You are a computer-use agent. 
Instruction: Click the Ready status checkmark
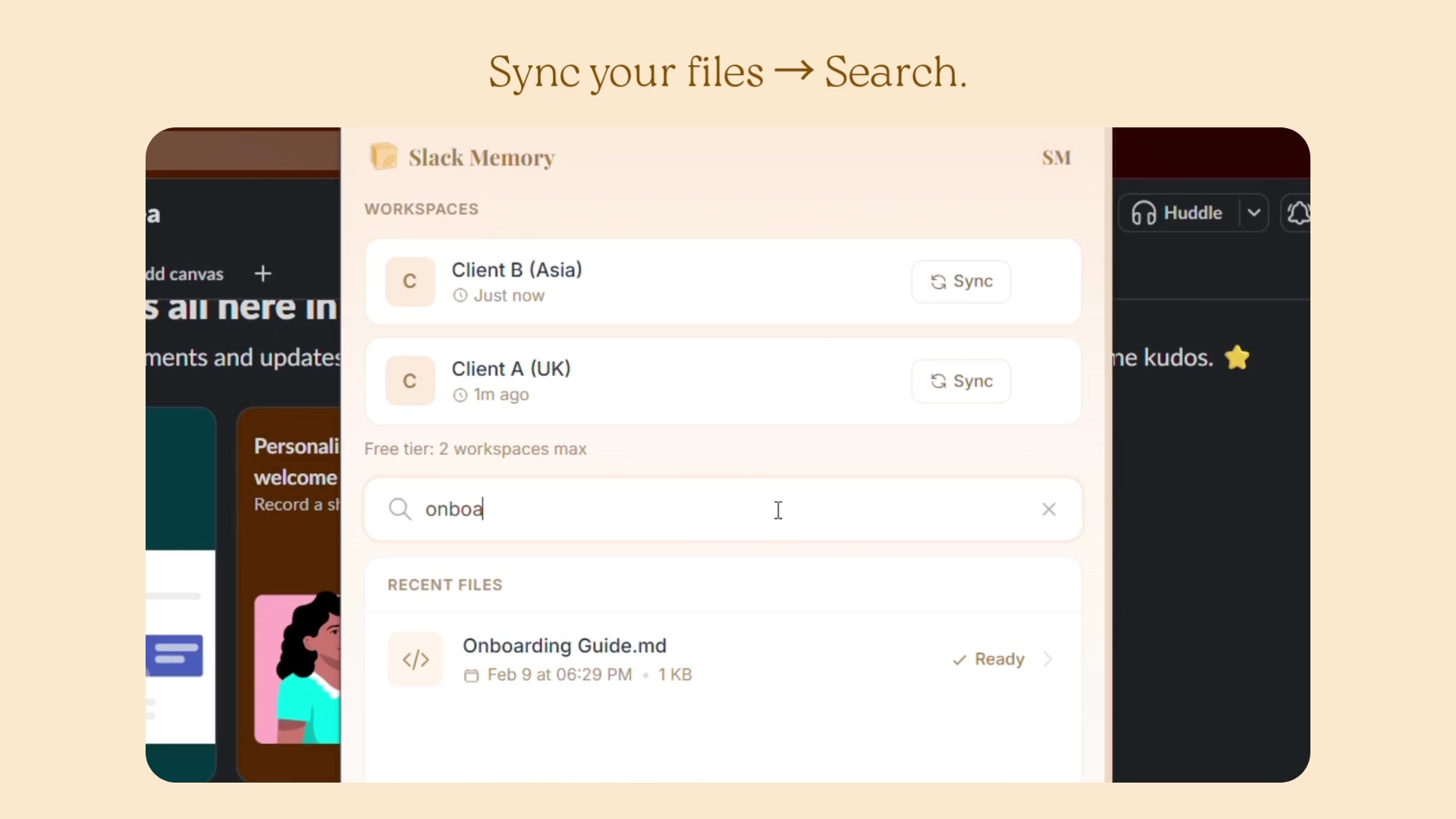pos(959,660)
